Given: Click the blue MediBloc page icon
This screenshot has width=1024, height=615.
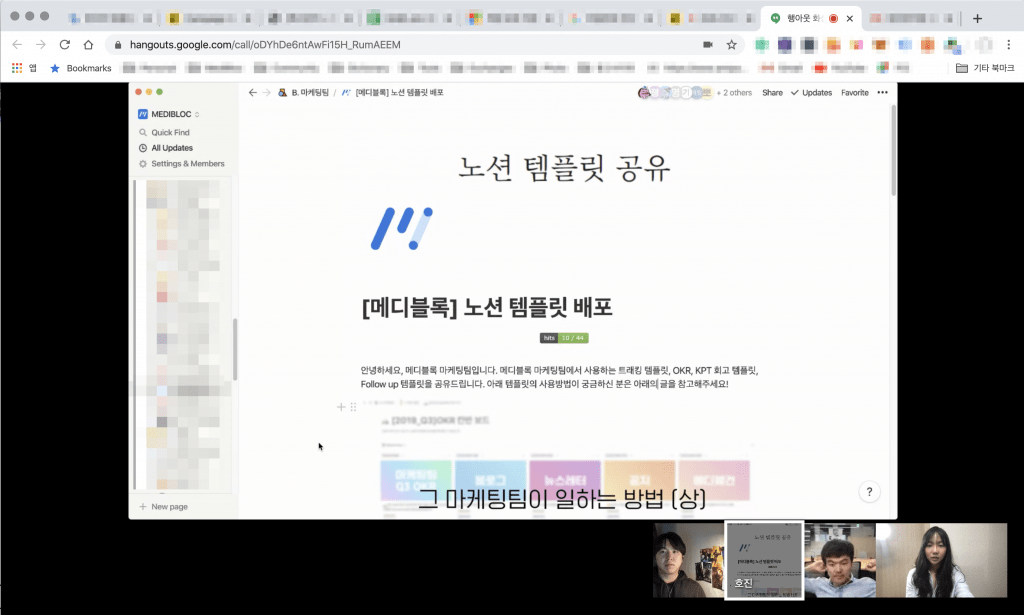Looking at the screenshot, I should 402,229.
